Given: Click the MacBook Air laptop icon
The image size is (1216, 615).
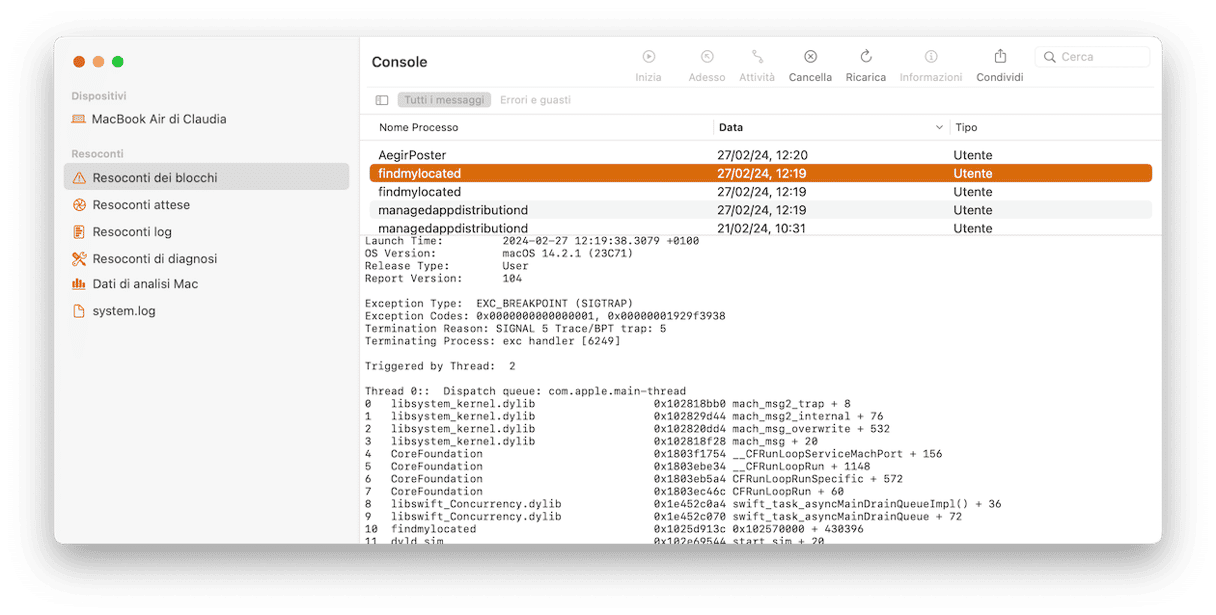Looking at the screenshot, I should coord(79,119).
